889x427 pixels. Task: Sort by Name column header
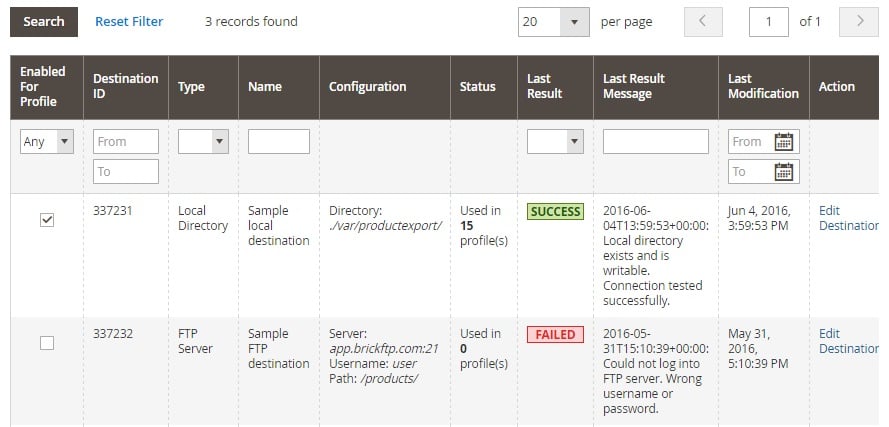tap(265, 87)
